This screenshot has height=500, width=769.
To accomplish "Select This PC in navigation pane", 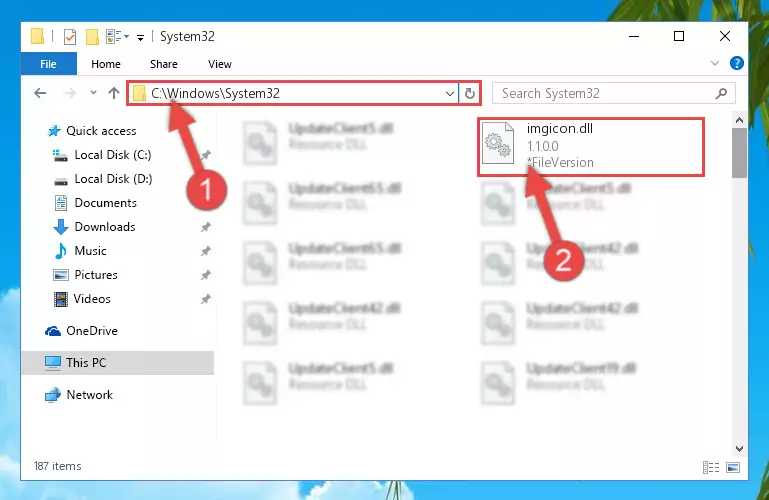I will point(118,363).
